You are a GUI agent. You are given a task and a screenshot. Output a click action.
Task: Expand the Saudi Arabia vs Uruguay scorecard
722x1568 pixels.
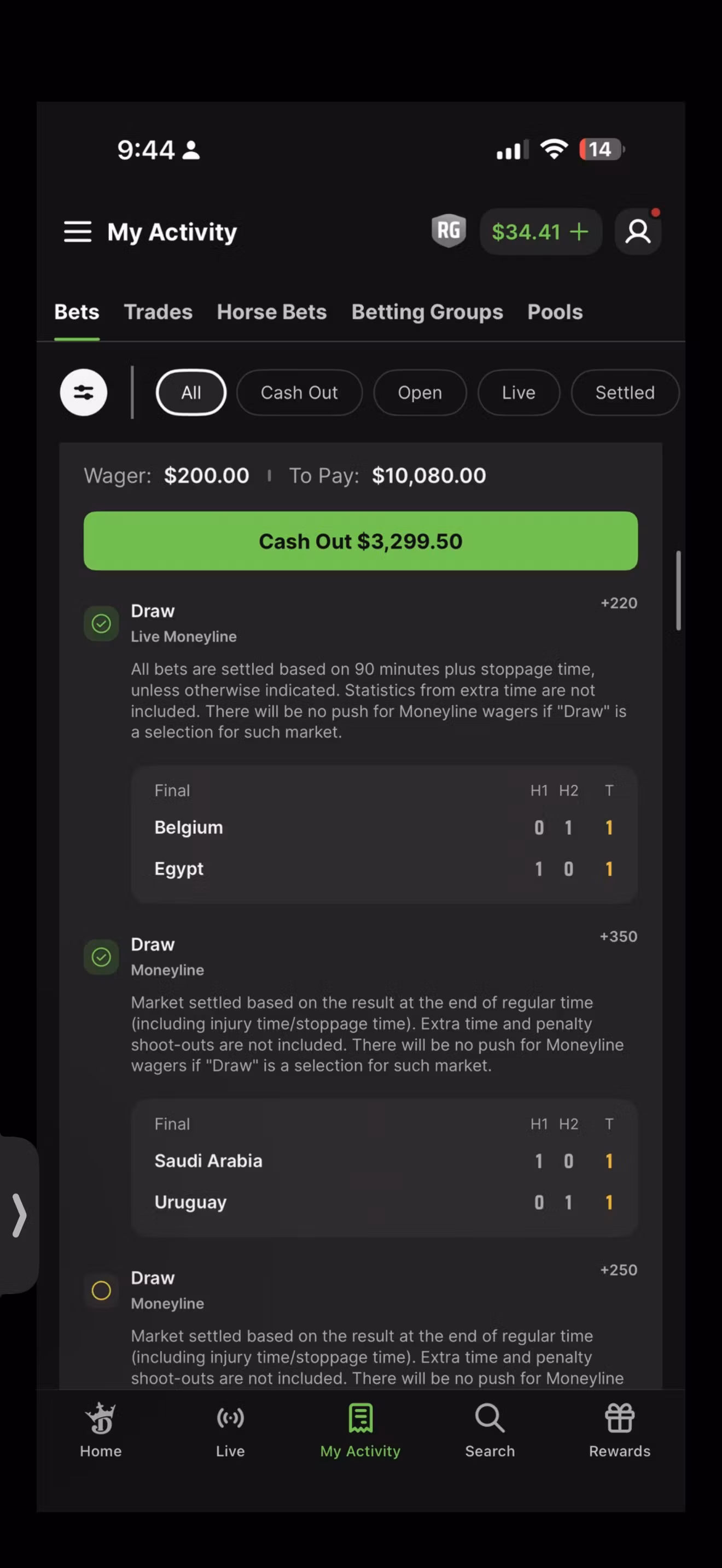[384, 1168]
